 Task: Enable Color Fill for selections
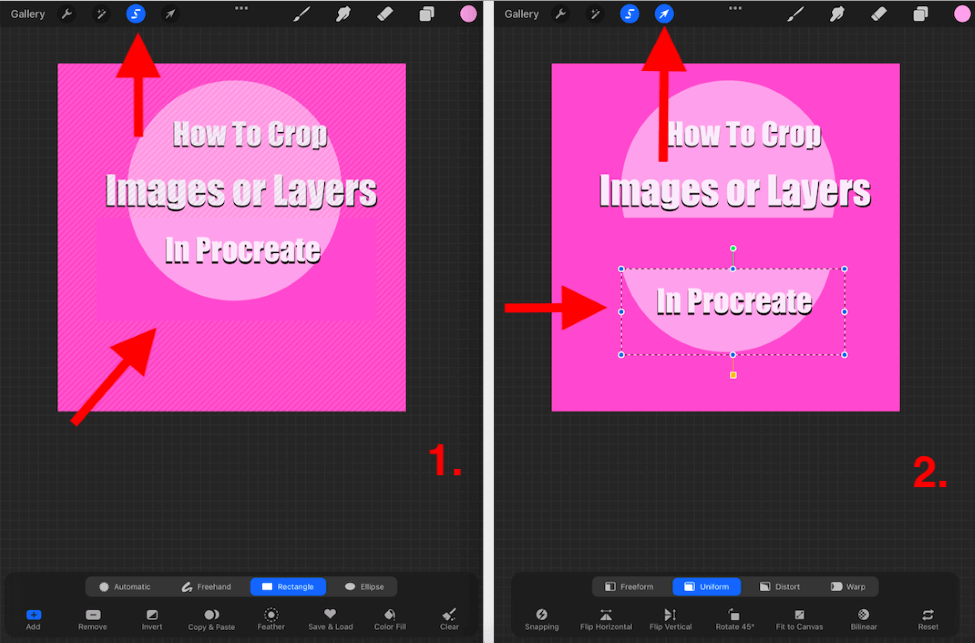(x=389, y=618)
